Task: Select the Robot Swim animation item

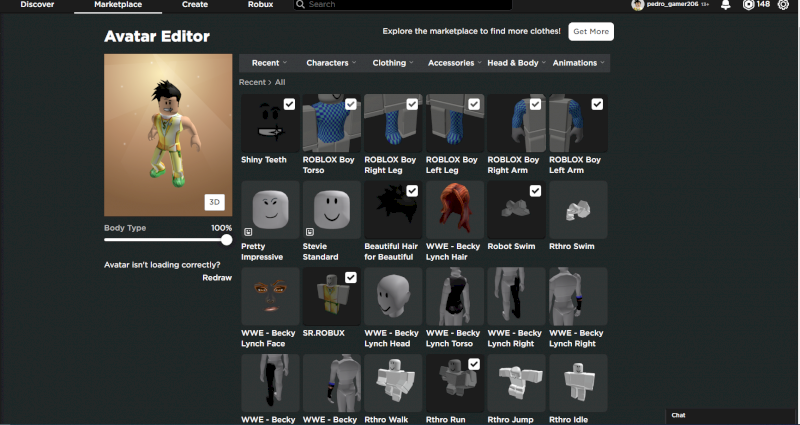Action: 516,209
